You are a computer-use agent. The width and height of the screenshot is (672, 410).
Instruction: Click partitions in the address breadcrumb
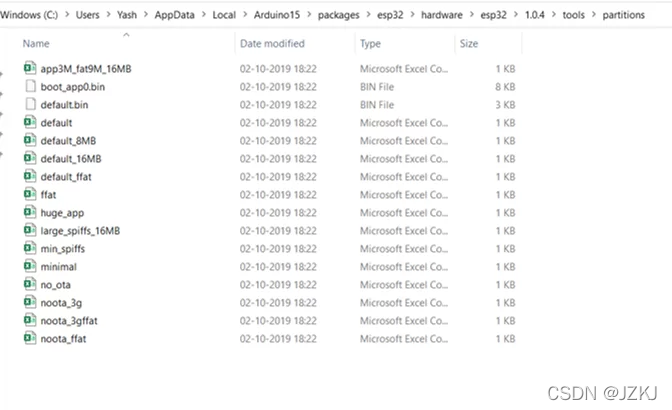pyautogui.click(x=624, y=15)
